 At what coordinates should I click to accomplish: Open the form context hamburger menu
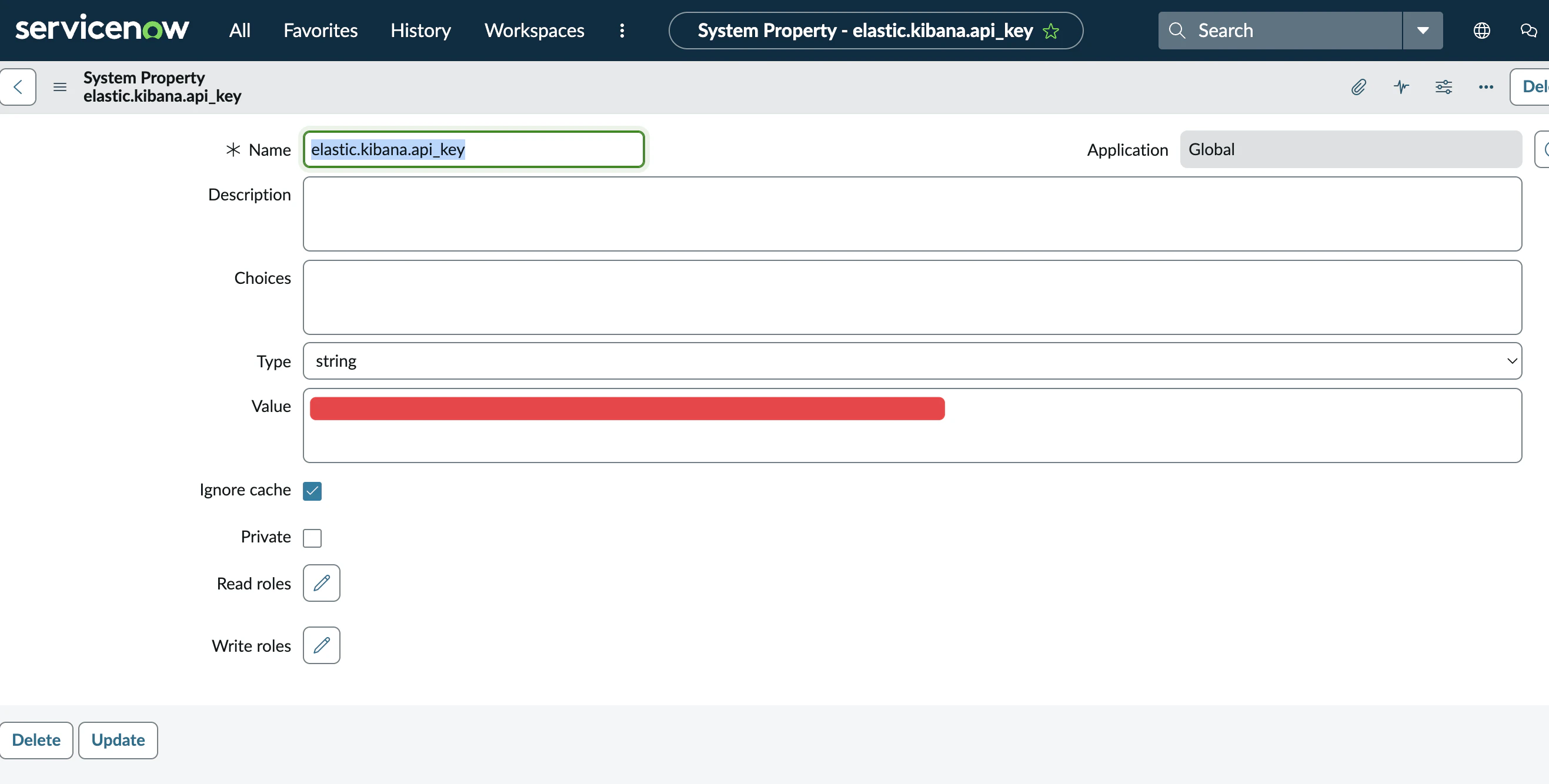click(x=59, y=87)
